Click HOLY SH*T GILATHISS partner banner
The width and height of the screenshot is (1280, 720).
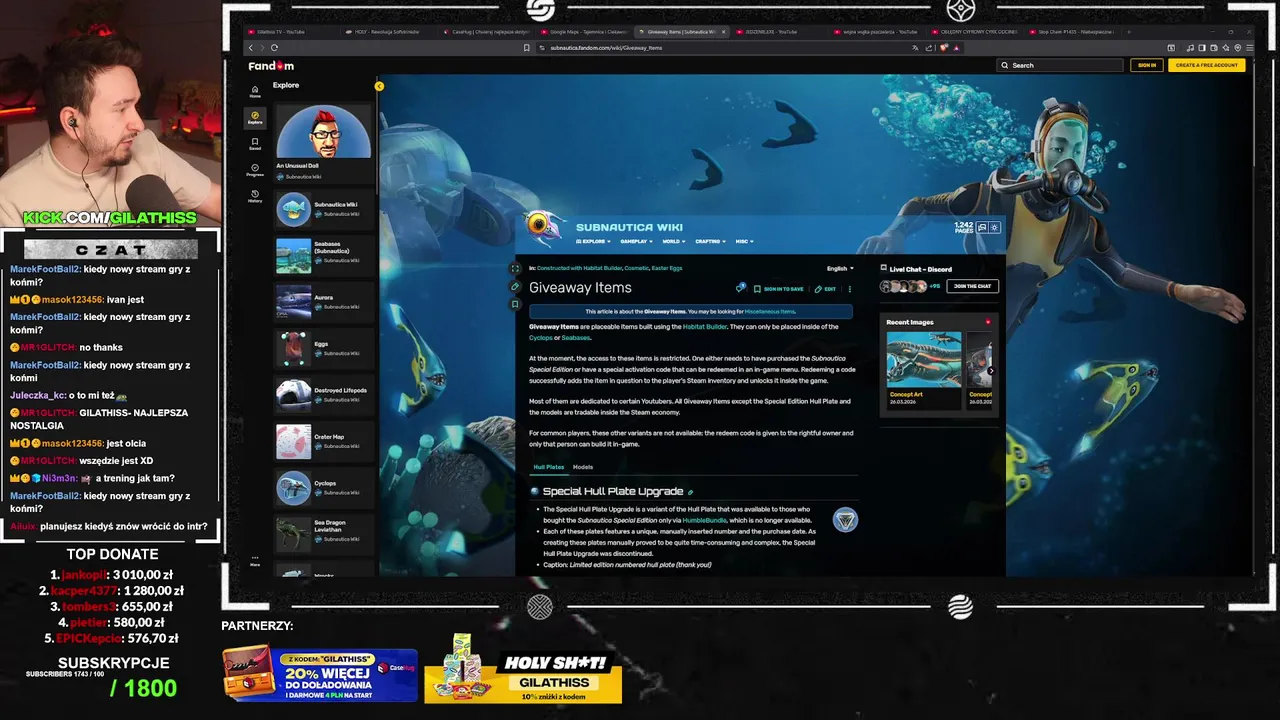(x=523, y=670)
